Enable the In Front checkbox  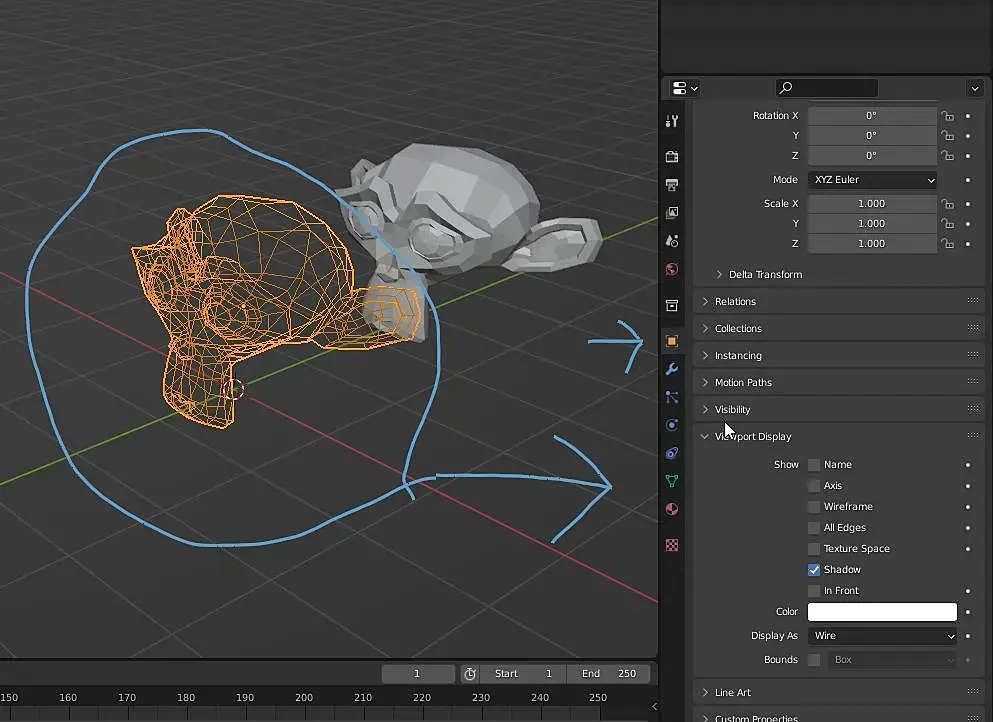[814, 591]
